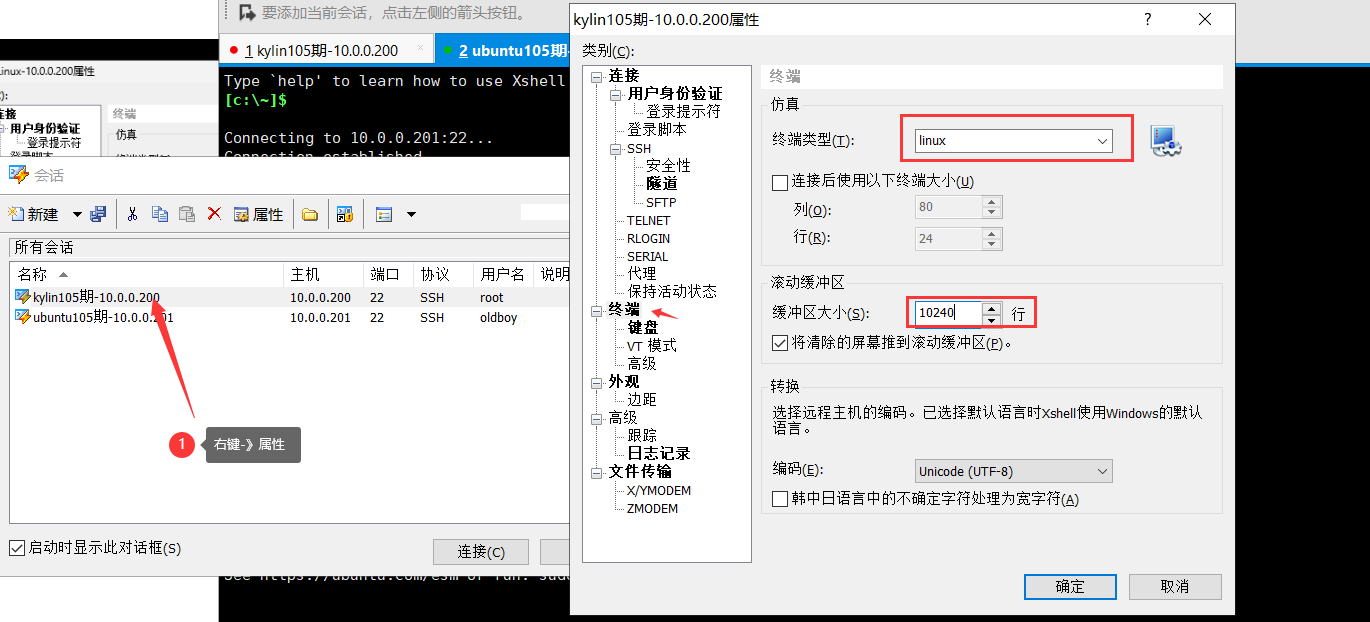The height and width of the screenshot is (622, 1370).
Task: Increase columns with 列 spinner up arrow
Action: tap(991, 203)
